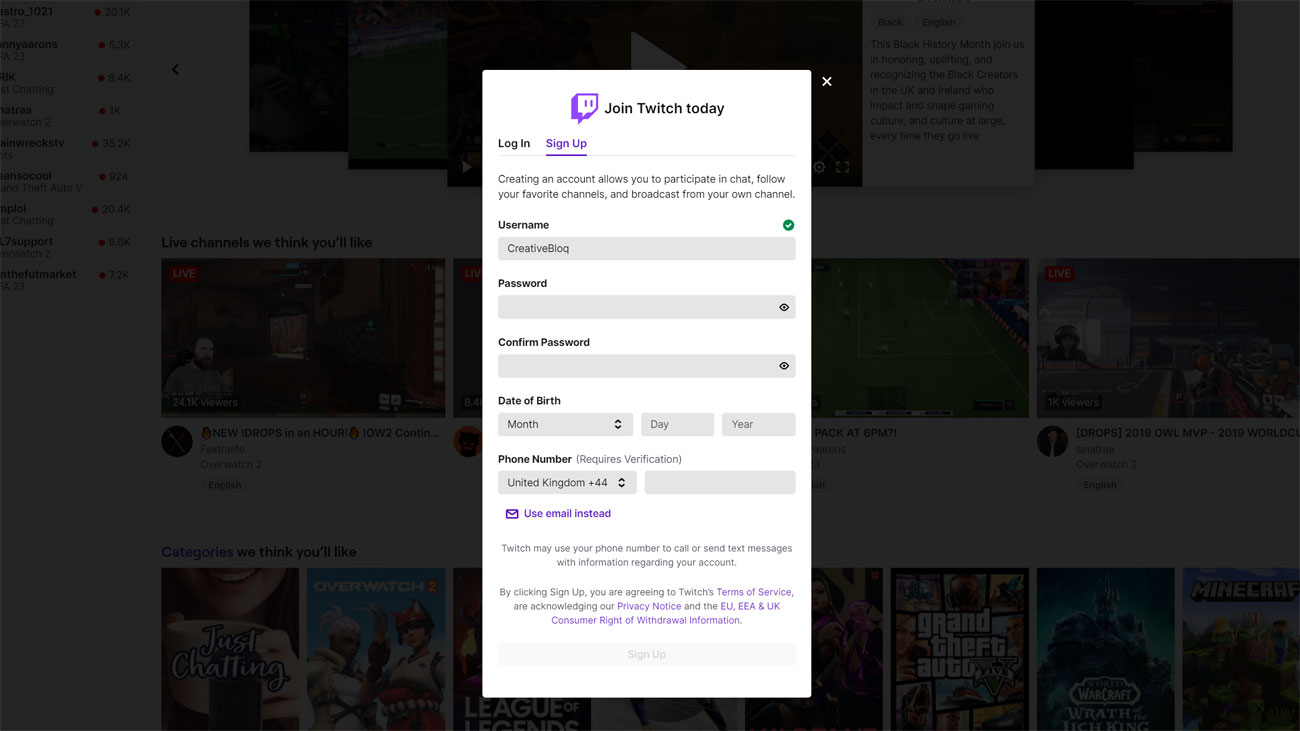Click the Sign Up submit button
This screenshot has width=1300, height=731.
[647, 654]
